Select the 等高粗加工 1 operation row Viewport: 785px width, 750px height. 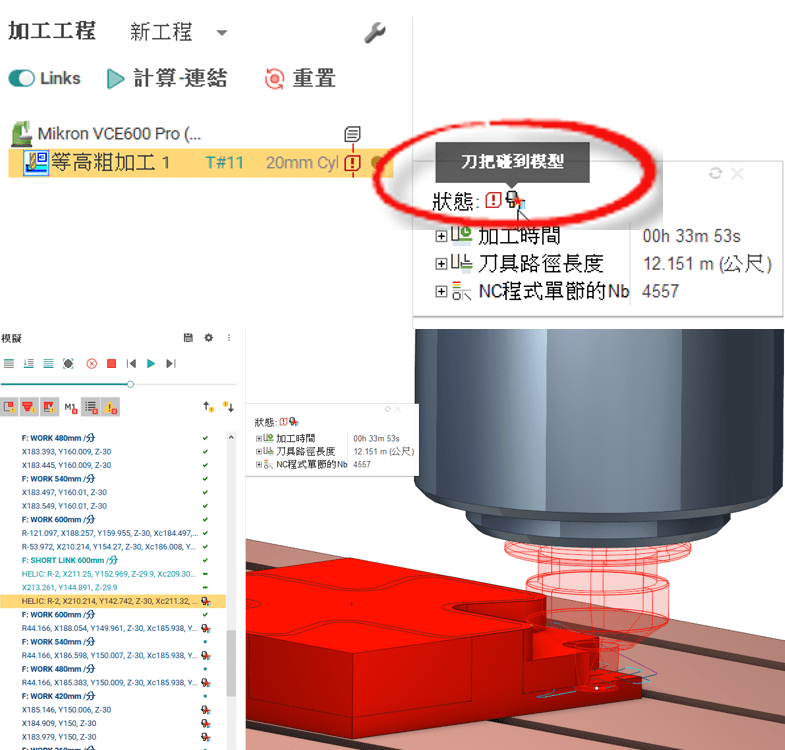(x=200, y=163)
